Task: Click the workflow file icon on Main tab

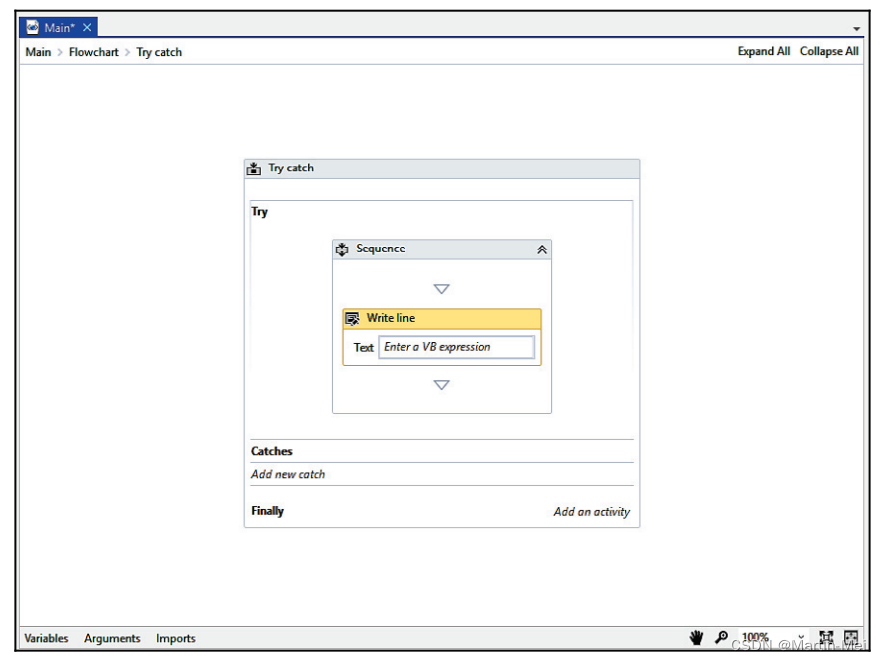Action: [33, 27]
